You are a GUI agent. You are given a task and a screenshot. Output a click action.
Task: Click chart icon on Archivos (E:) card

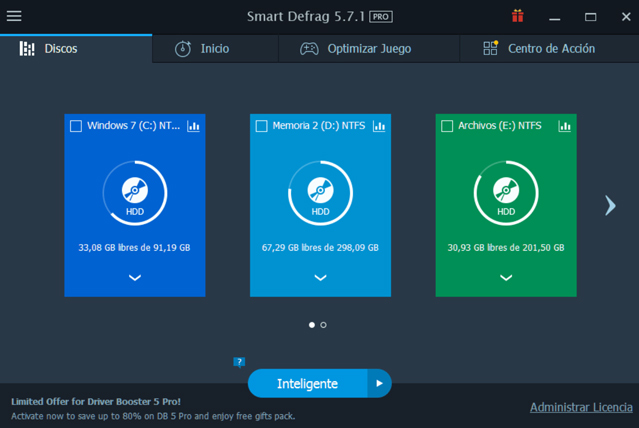pyautogui.click(x=564, y=126)
